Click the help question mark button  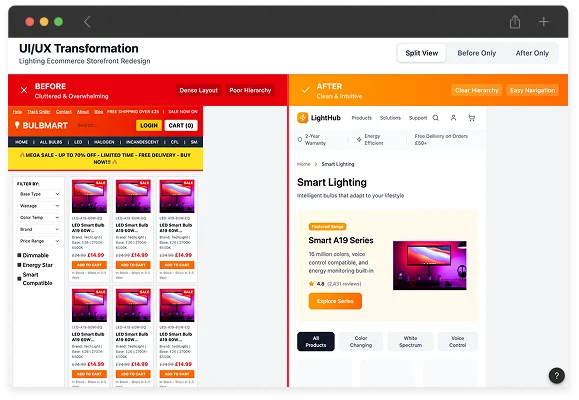tap(556, 375)
